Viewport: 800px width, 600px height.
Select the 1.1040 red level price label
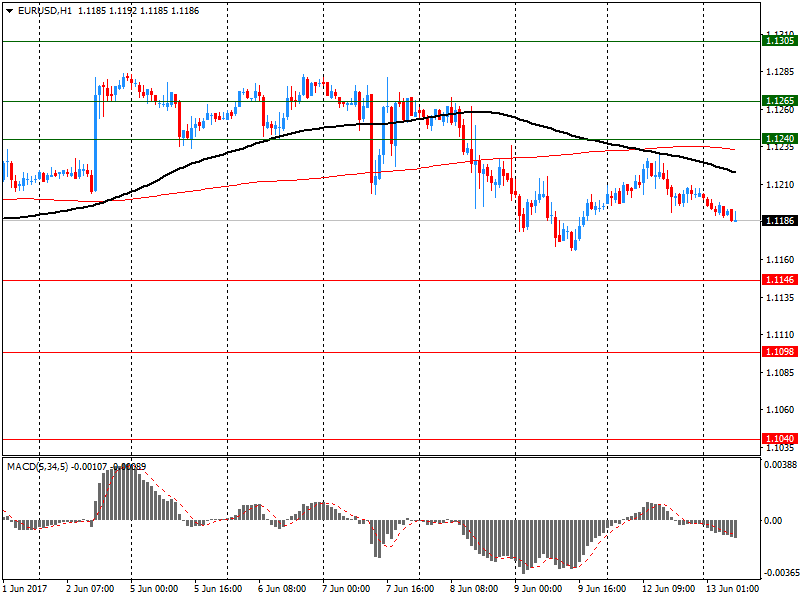pyautogui.click(x=779, y=439)
